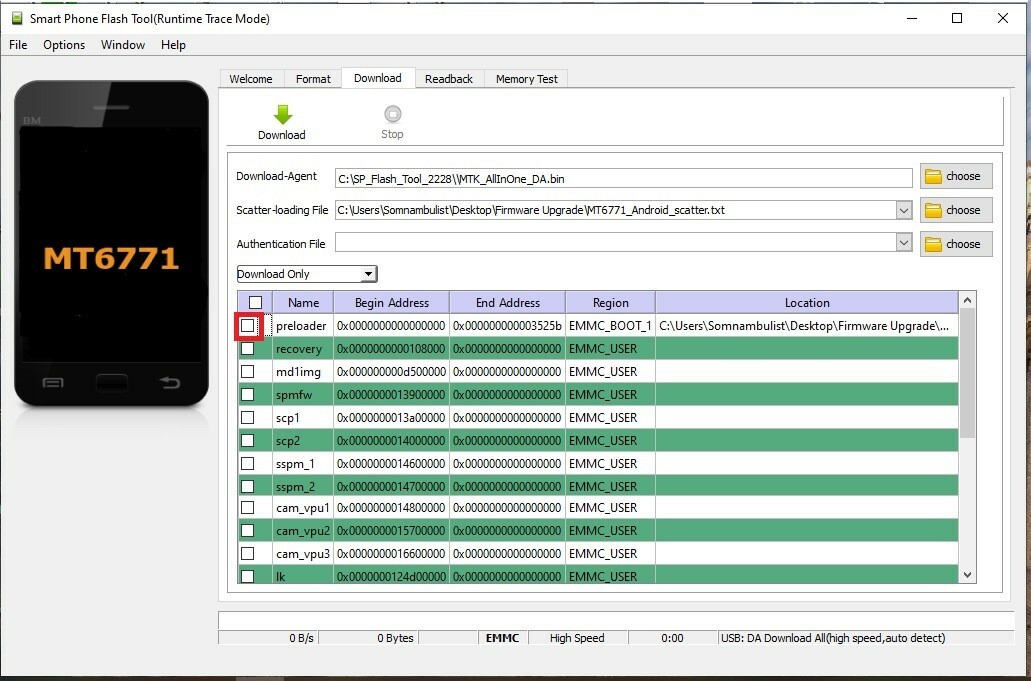Expand the Scatter-loading File path dropdown
Image resolution: width=1031 pixels, height=681 pixels.
pyautogui.click(x=904, y=211)
